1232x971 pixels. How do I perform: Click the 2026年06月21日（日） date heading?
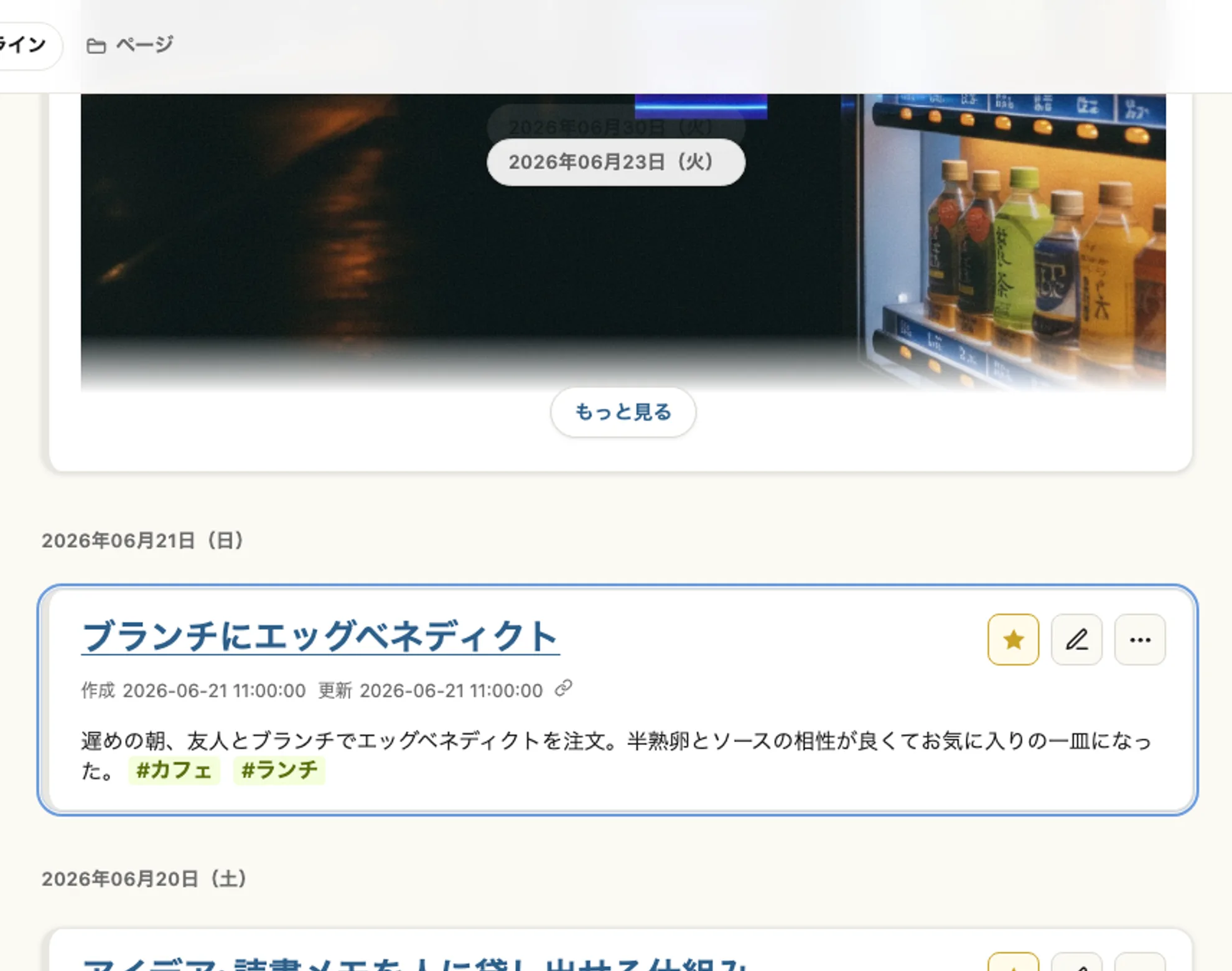[143, 540]
